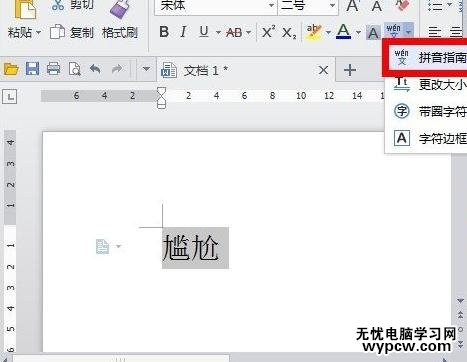The height and width of the screenshot is (362, 467).
Task: Close the 文档 1 tab with X
Action: pyautogui.click(x=323, y=70)
